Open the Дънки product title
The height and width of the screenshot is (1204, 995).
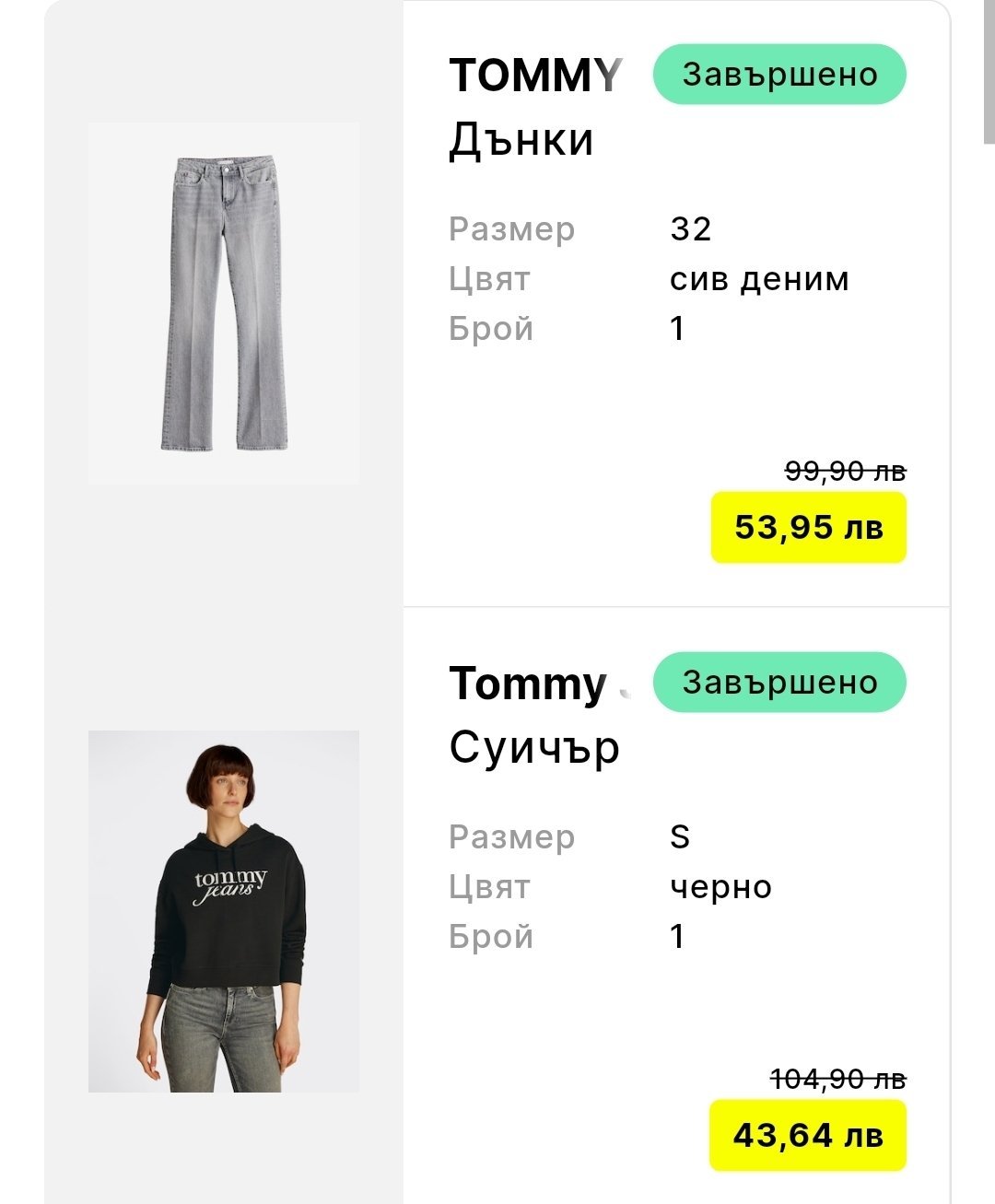tap(521, 140)
